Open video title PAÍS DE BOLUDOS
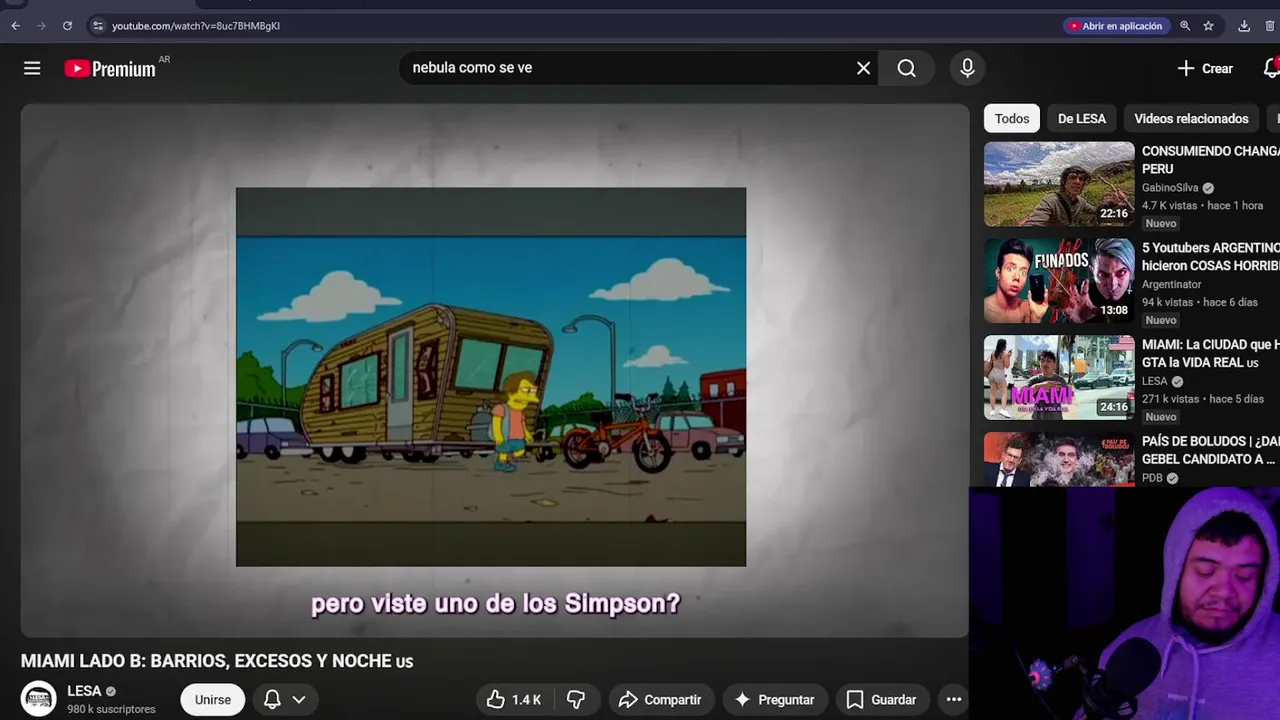The image size is (1280, 720). 1211,450
